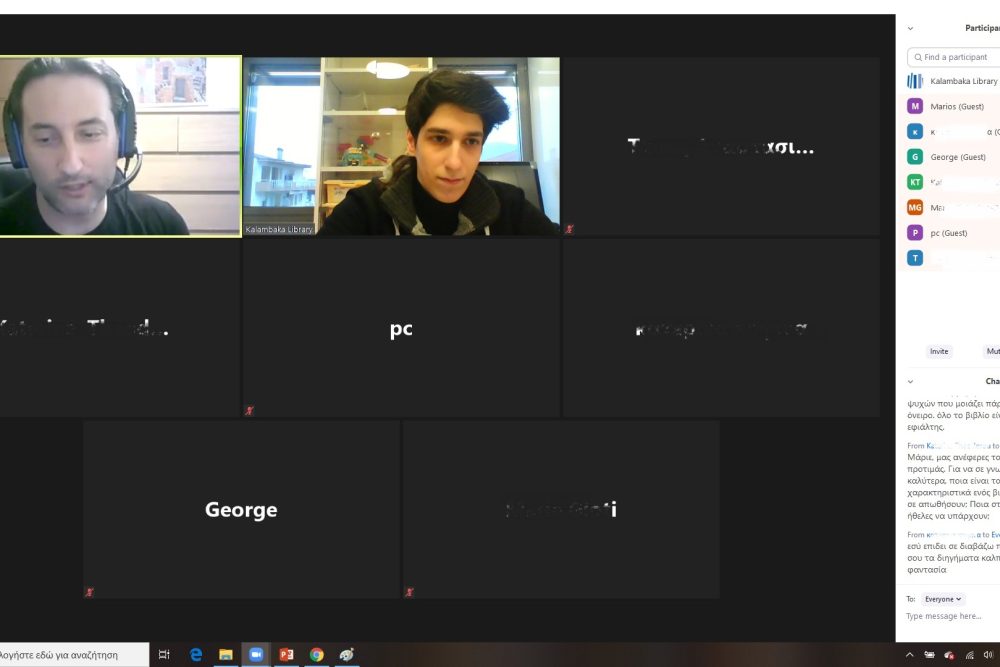The height and width of the screenshot is (667, 1000).
Task: Click the Task View taskbar icon
Action: [164, 655]
